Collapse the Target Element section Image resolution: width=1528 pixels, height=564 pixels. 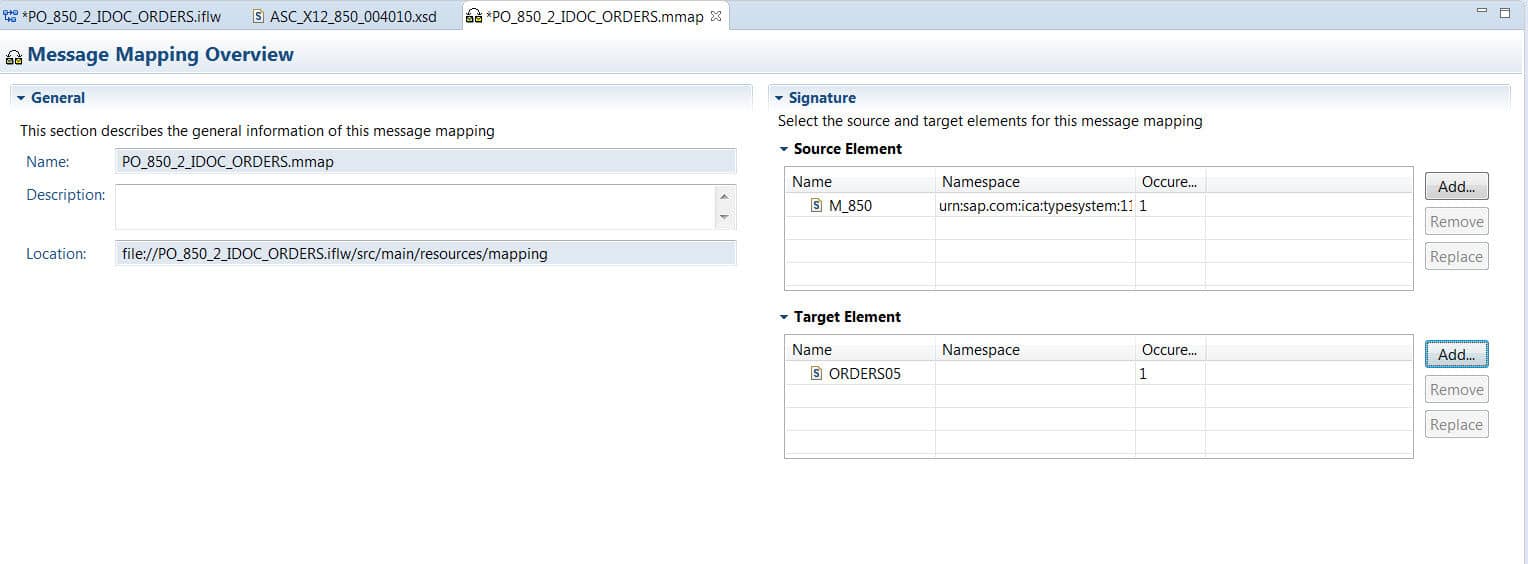tap(784, 317)
